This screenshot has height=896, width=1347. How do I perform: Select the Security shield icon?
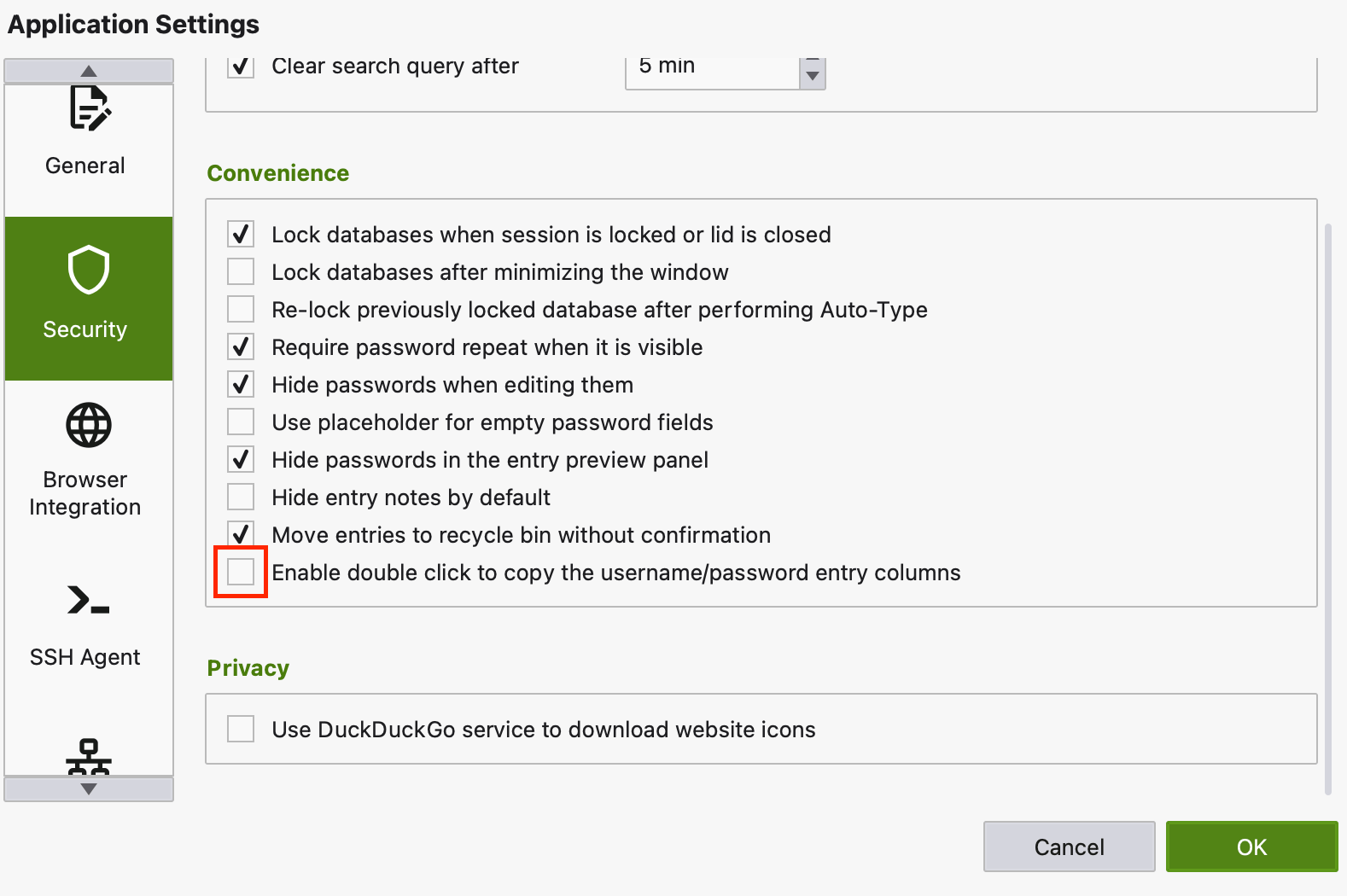(x=89, y=271)
